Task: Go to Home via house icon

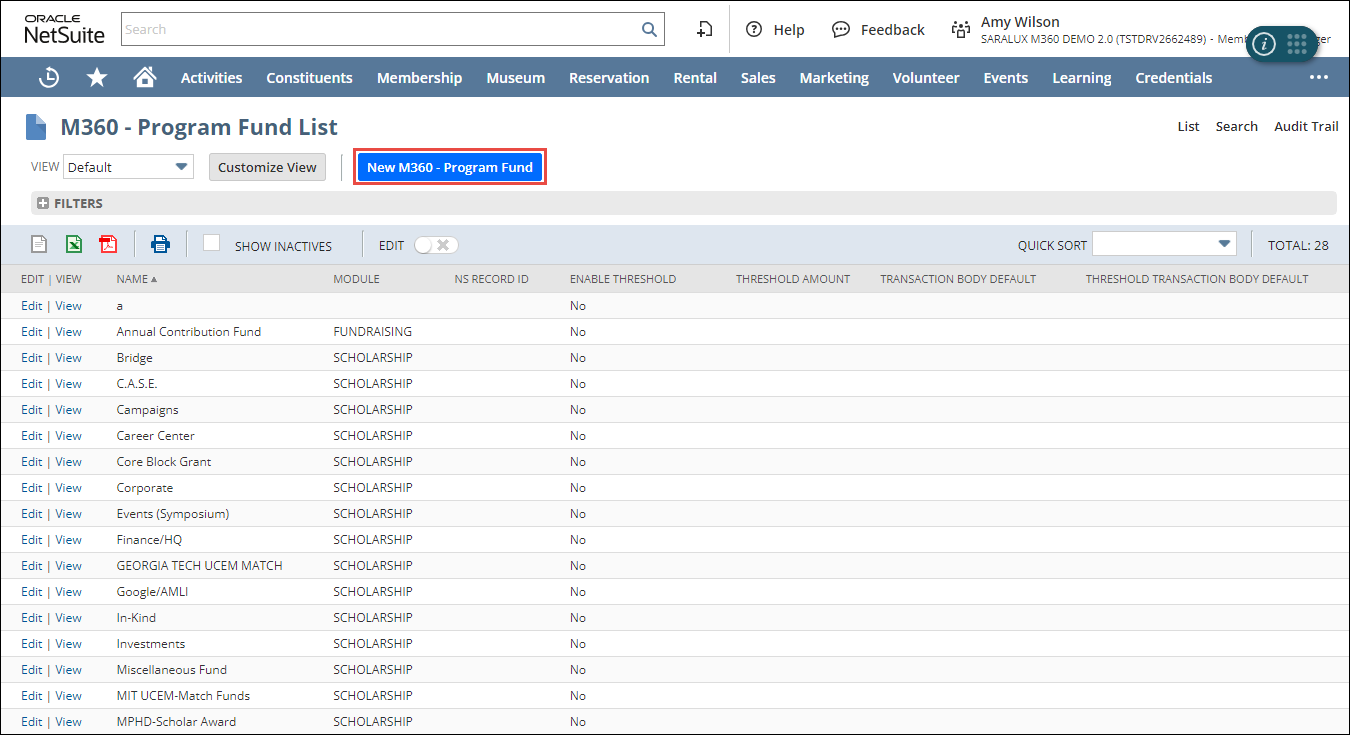Action: (x=145, y=78)
